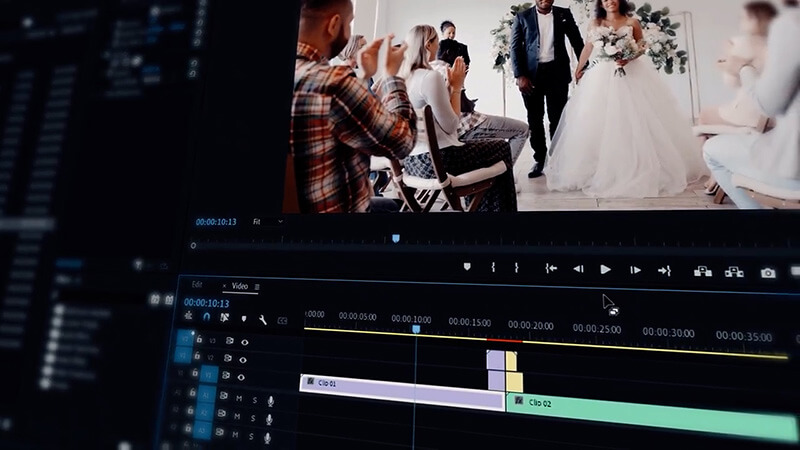Mute the first audio track with M
Viewport: 800px width, 450px height.
(238, 399)
